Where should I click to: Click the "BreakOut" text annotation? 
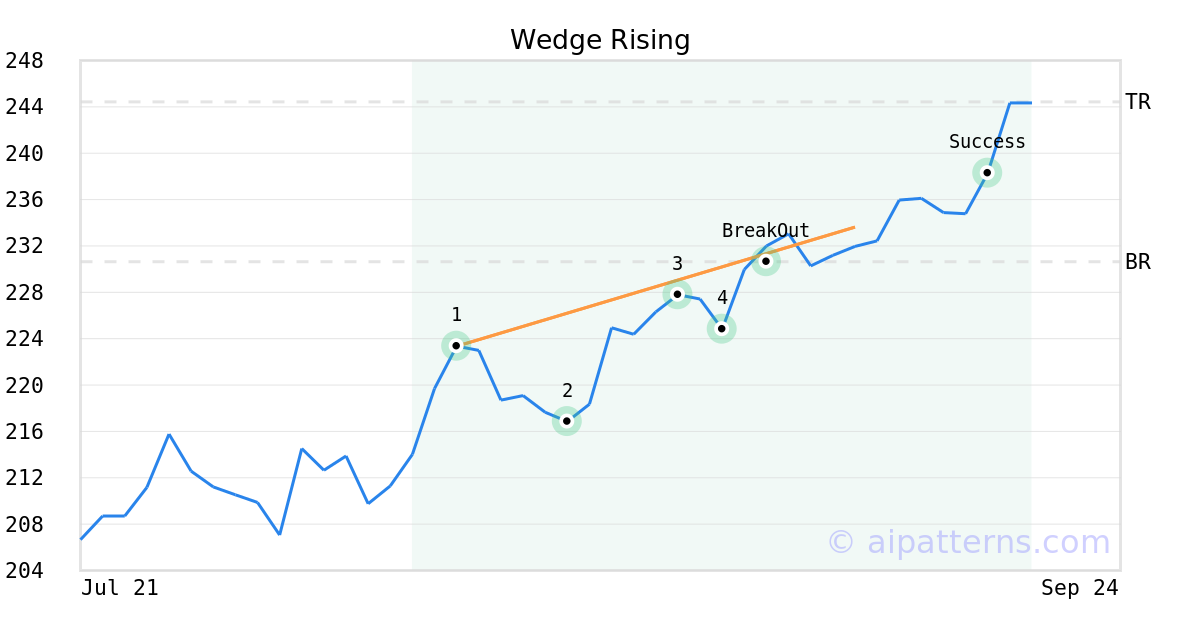766,231
